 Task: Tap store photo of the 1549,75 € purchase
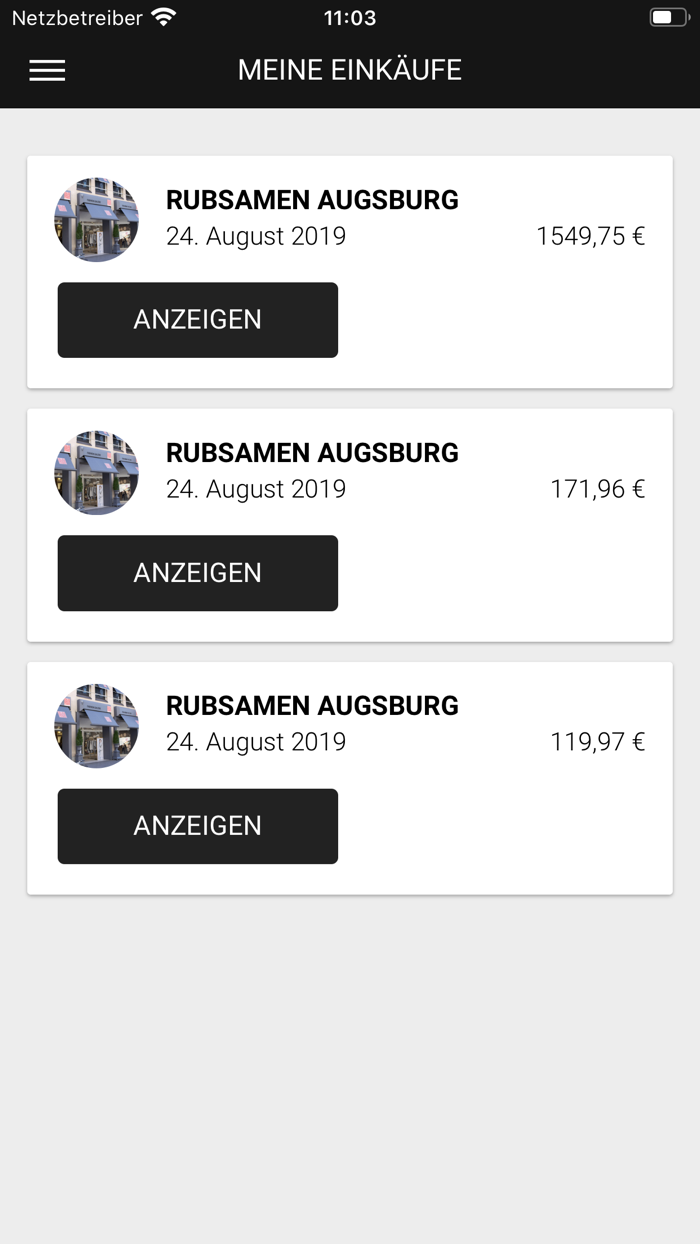tap(96, 220)
